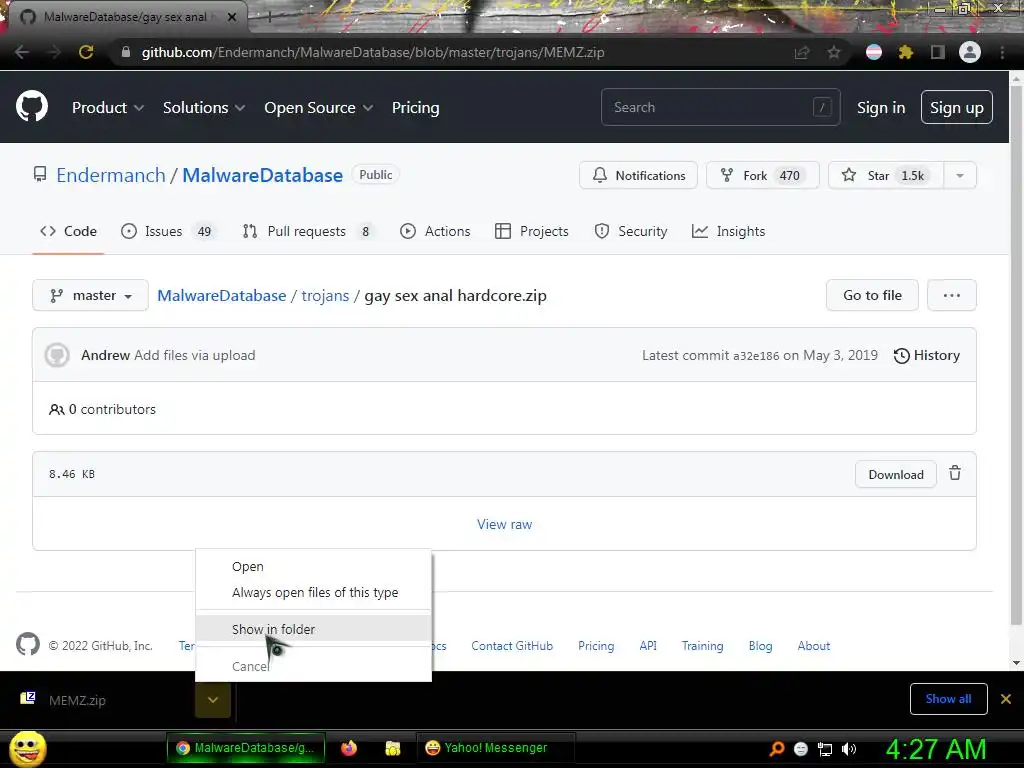
Task: Expand the Product menu
Action: [x=108, y=108]
